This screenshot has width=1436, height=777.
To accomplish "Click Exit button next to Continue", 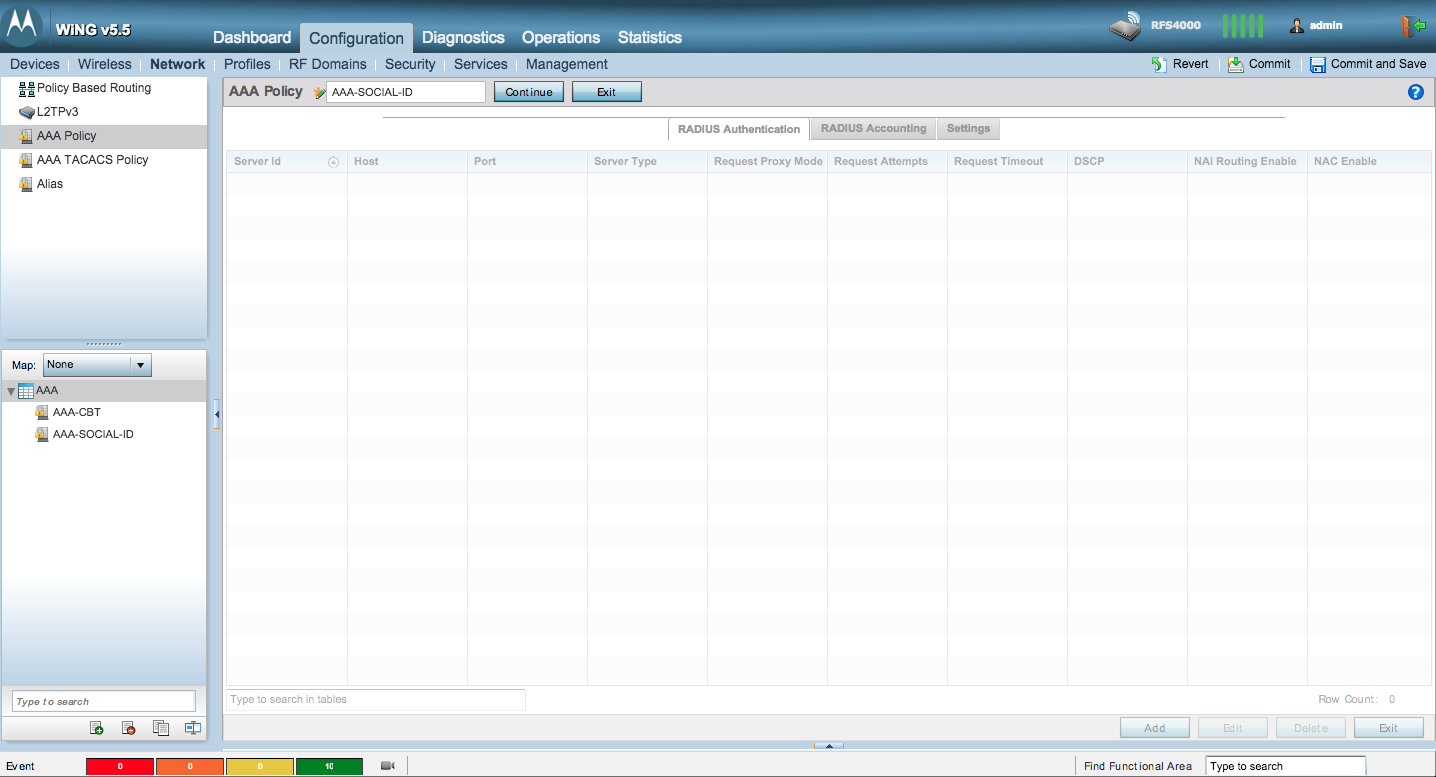I will (607, 92).
